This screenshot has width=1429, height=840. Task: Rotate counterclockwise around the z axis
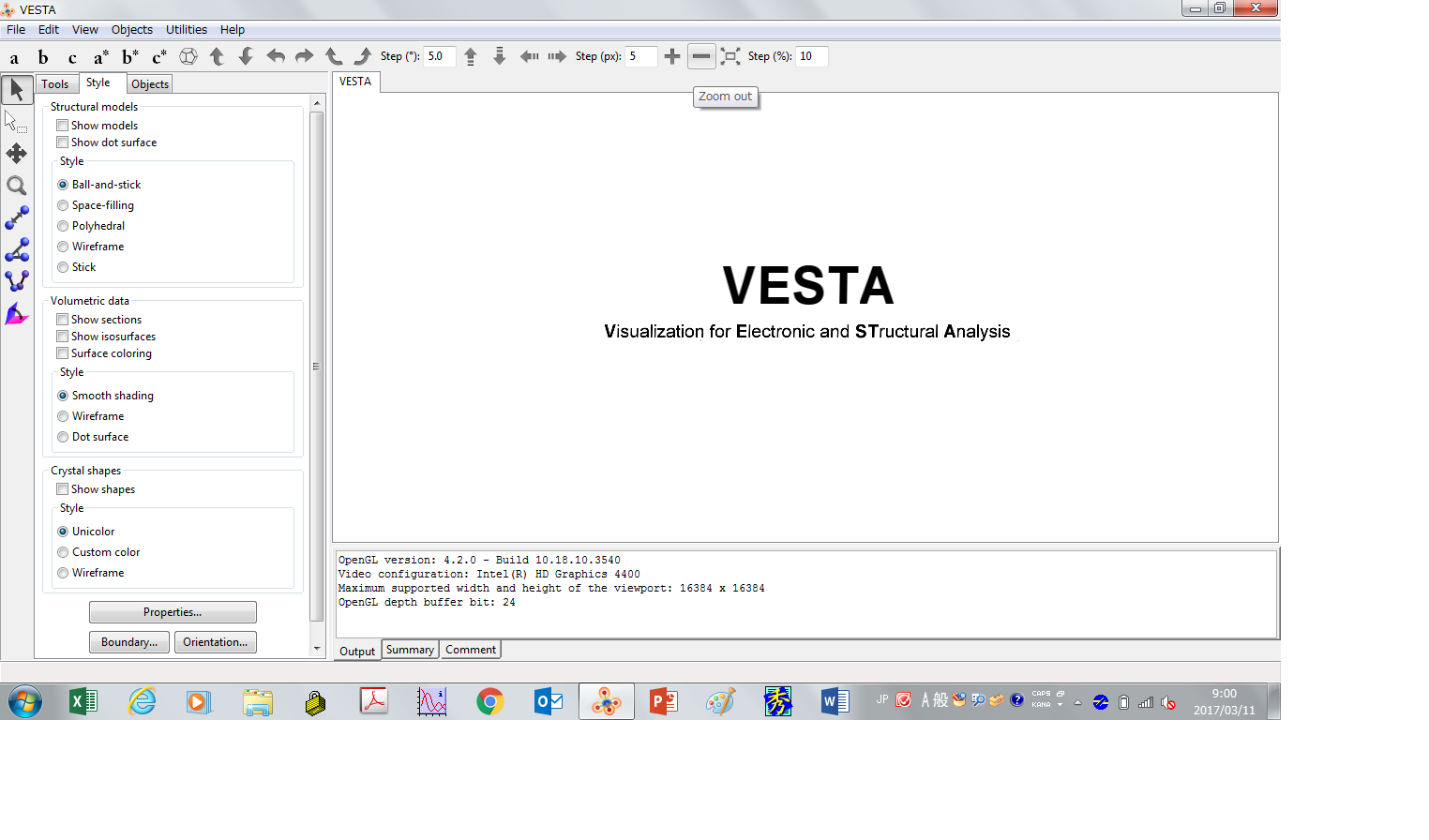[x=334, y=57]
